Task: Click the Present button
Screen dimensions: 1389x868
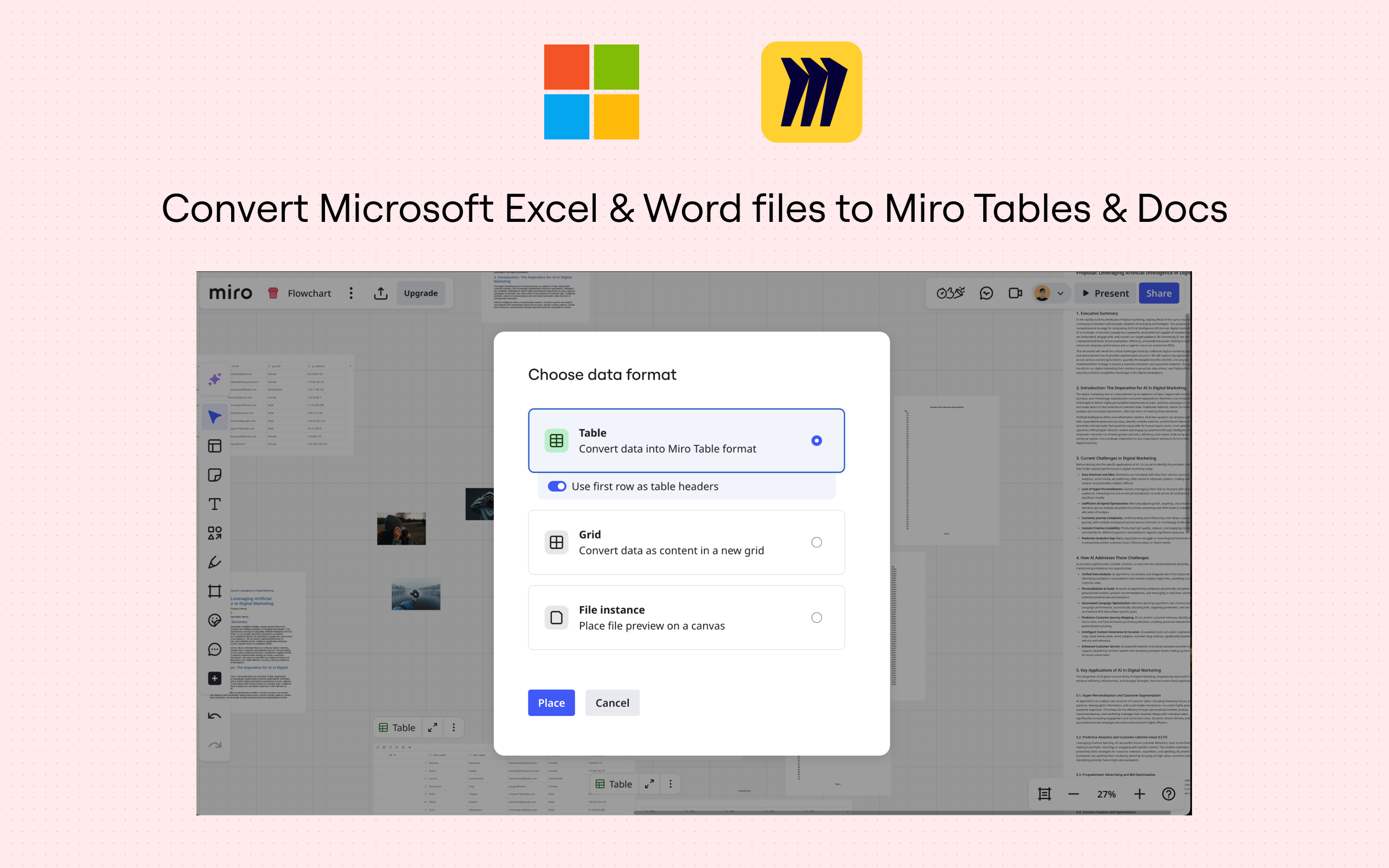Action: click(x=1105, y=293)
